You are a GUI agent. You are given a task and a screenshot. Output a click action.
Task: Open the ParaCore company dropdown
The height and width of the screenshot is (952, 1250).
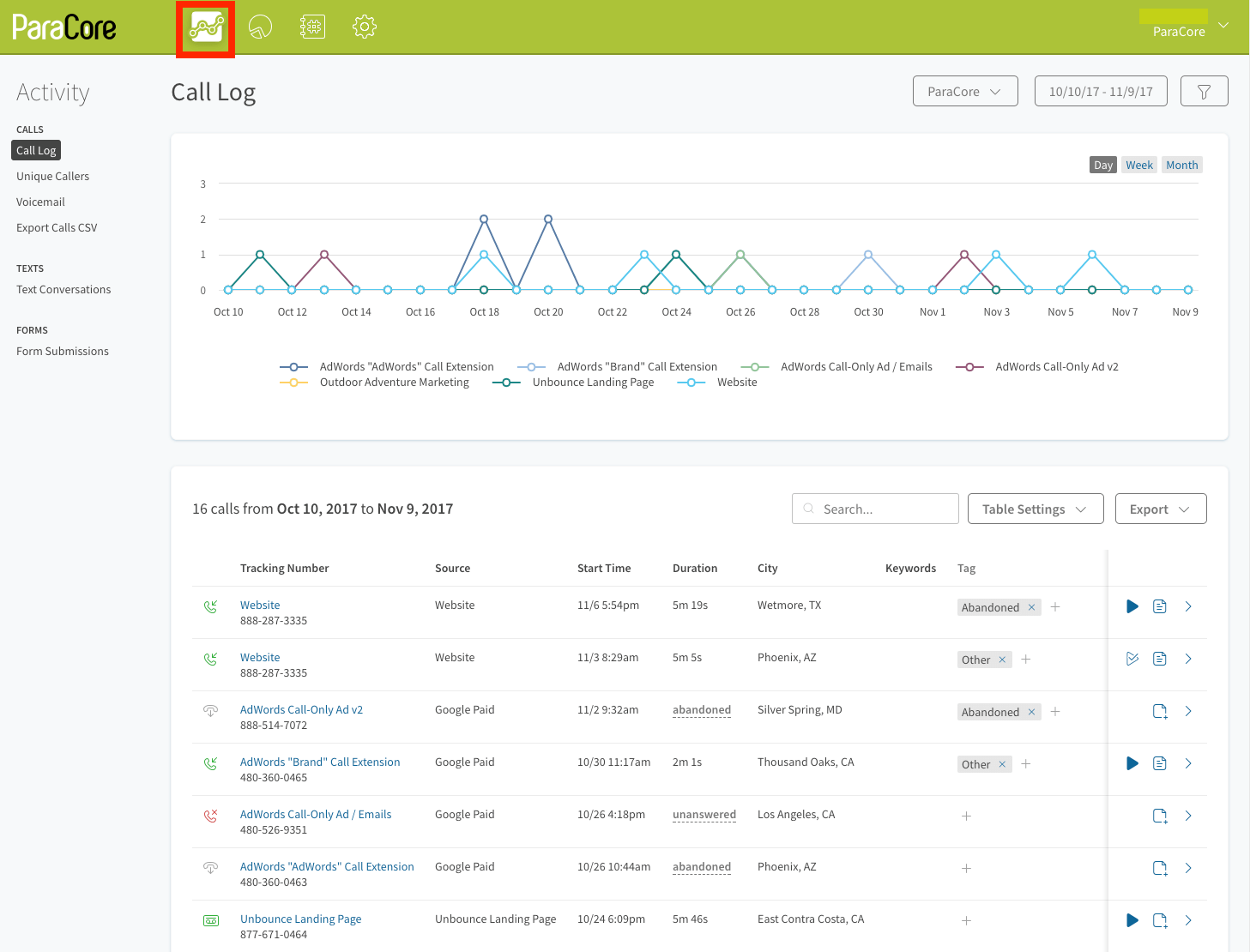point(965,91)
